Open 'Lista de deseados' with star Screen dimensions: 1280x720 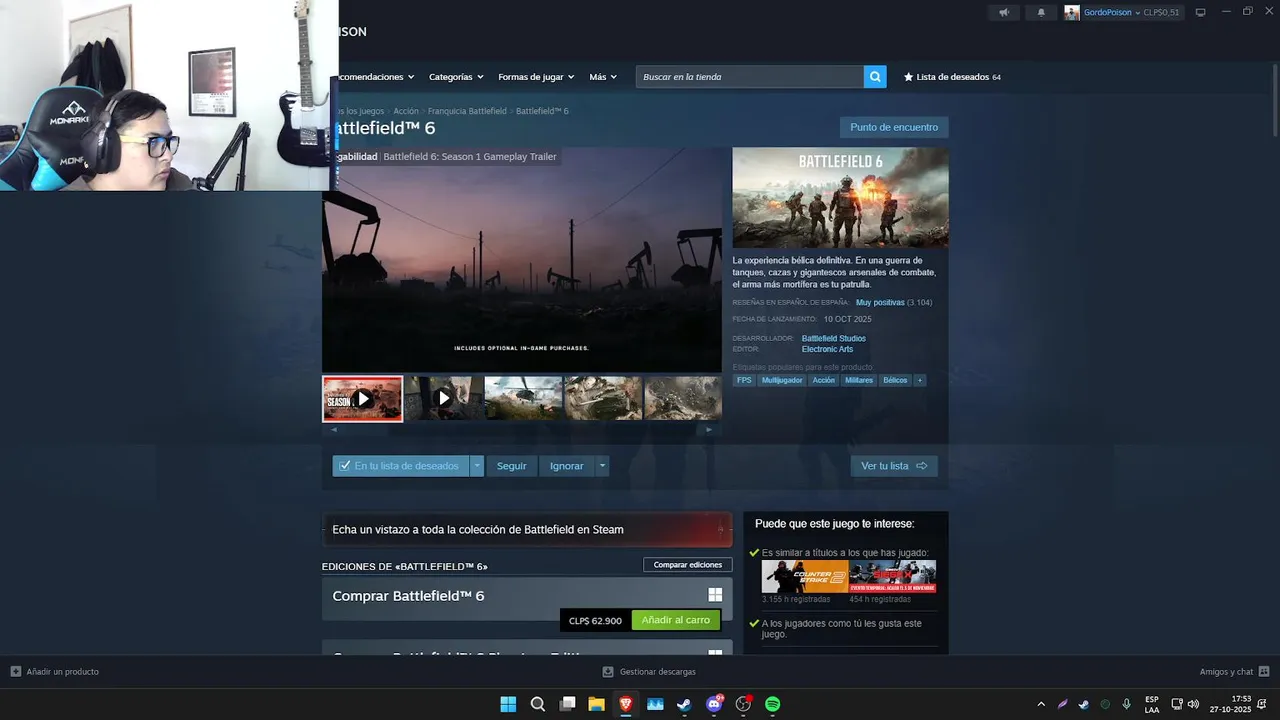(952, 77)
